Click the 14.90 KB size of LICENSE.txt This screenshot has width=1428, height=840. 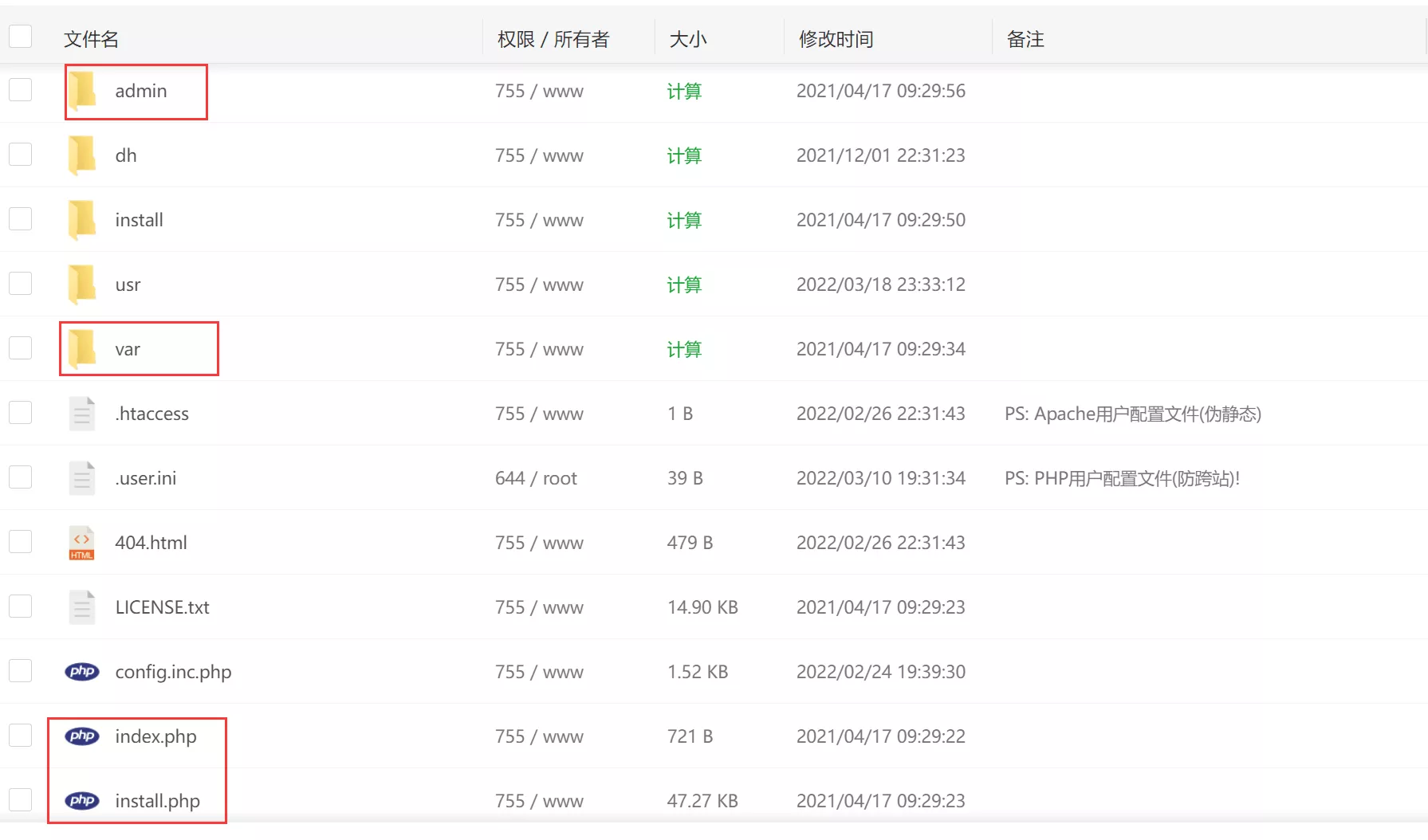(702, 607)
